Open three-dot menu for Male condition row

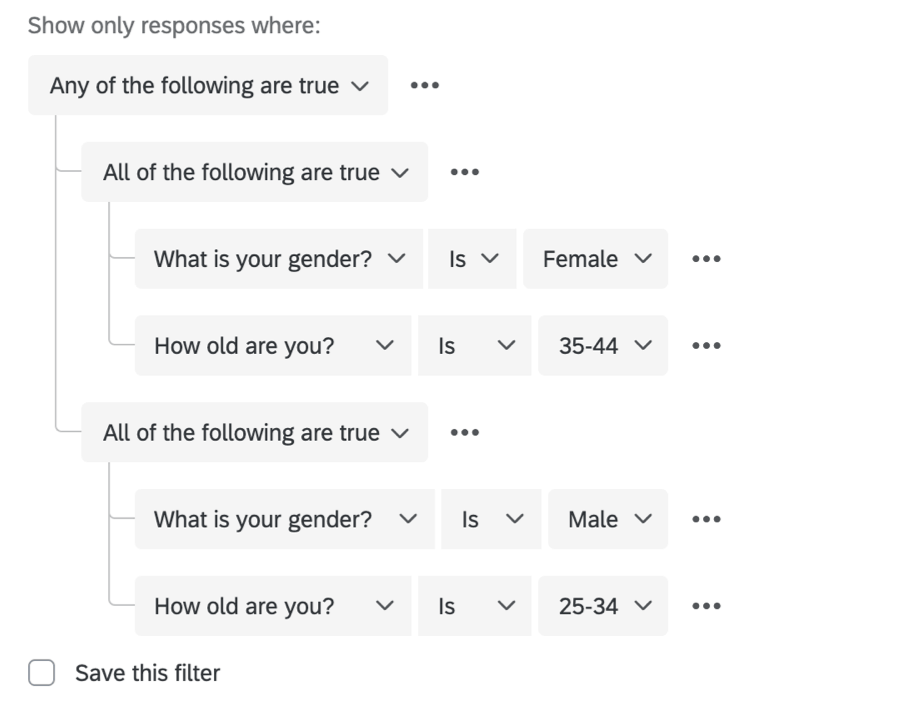tap(706, 520)
